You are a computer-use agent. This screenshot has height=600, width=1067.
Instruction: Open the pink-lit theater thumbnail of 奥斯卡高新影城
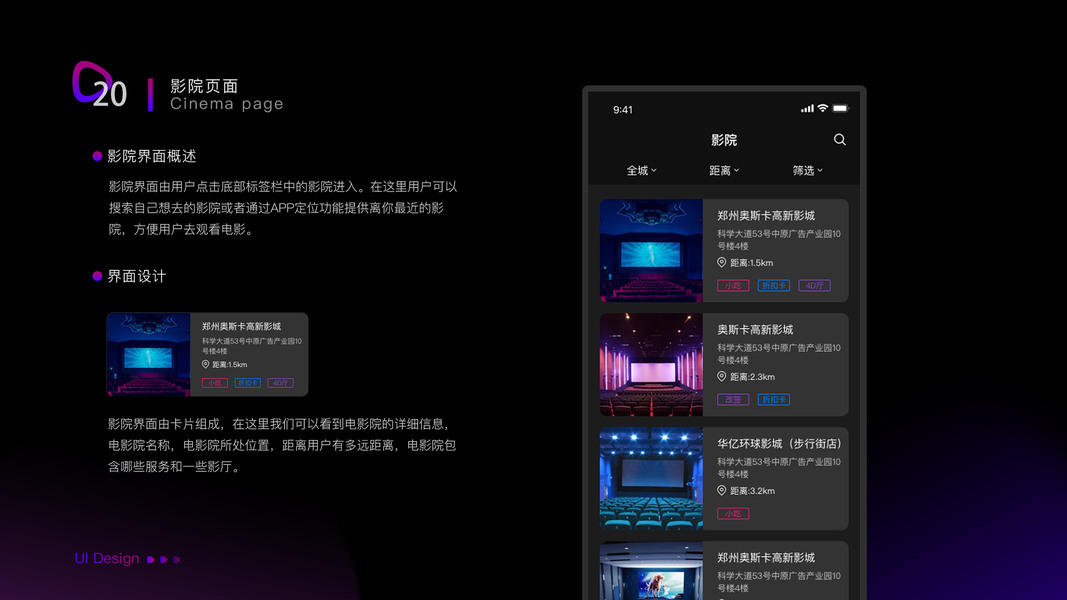pos(651,365)
